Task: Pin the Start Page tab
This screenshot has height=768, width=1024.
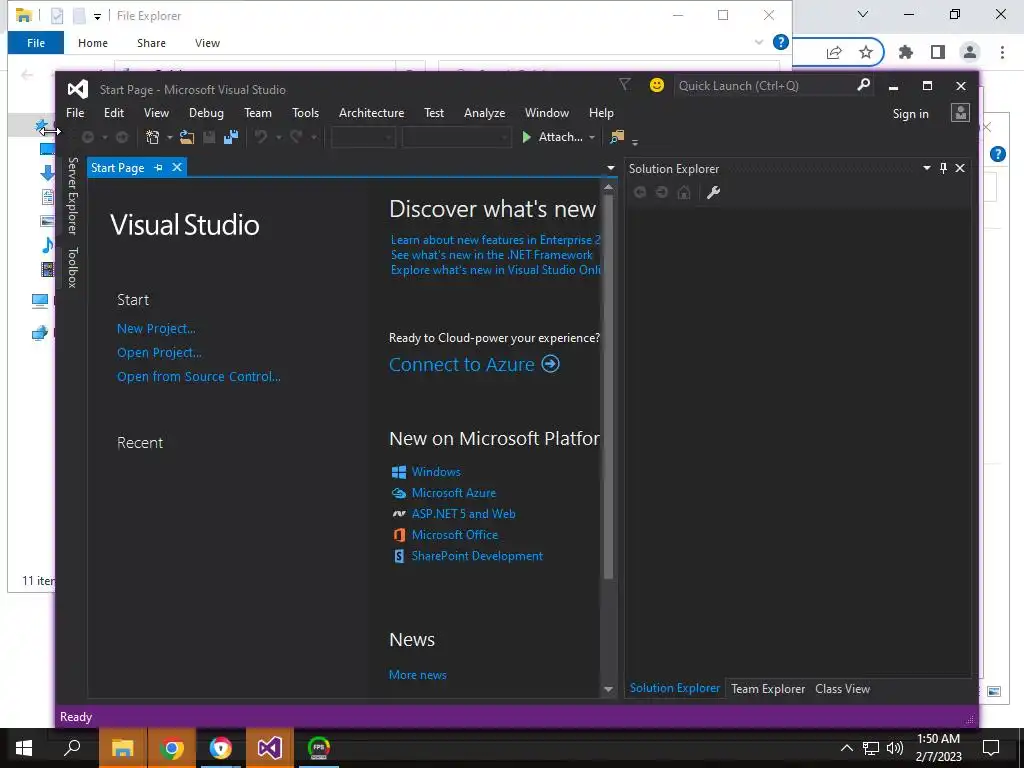Action: (x=158, y=168)
